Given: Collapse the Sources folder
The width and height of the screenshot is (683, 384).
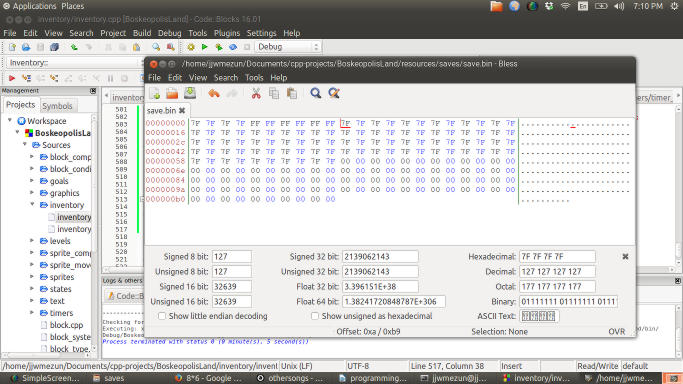Looking at the screenshot, I should (25, 144).
